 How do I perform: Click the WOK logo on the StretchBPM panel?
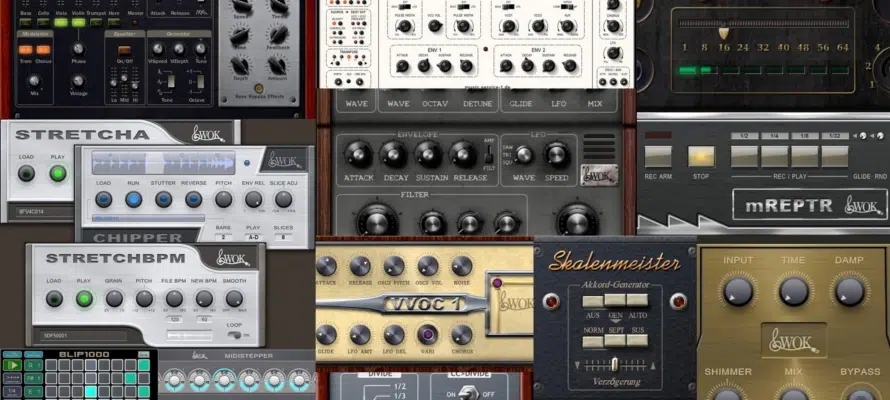[234, 258]
